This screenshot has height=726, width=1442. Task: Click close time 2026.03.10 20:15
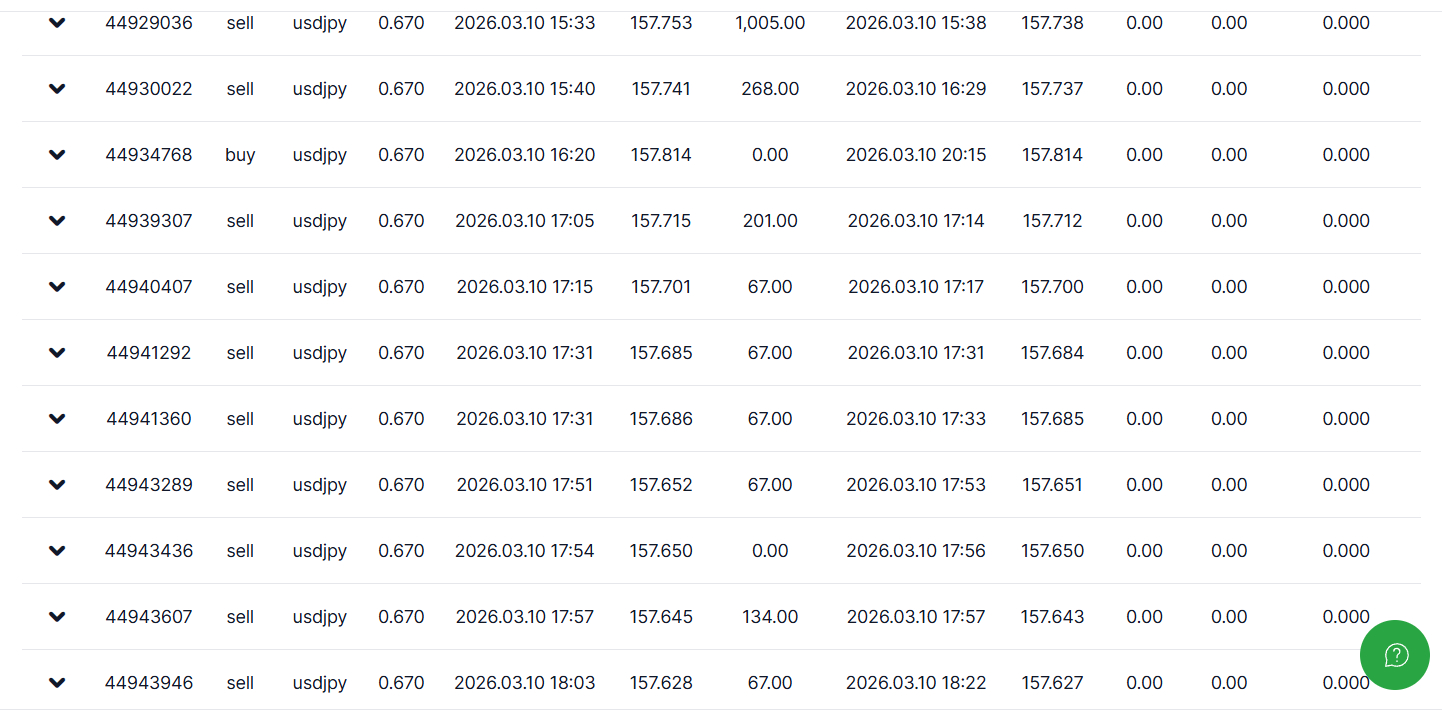(x=915, y=155)
